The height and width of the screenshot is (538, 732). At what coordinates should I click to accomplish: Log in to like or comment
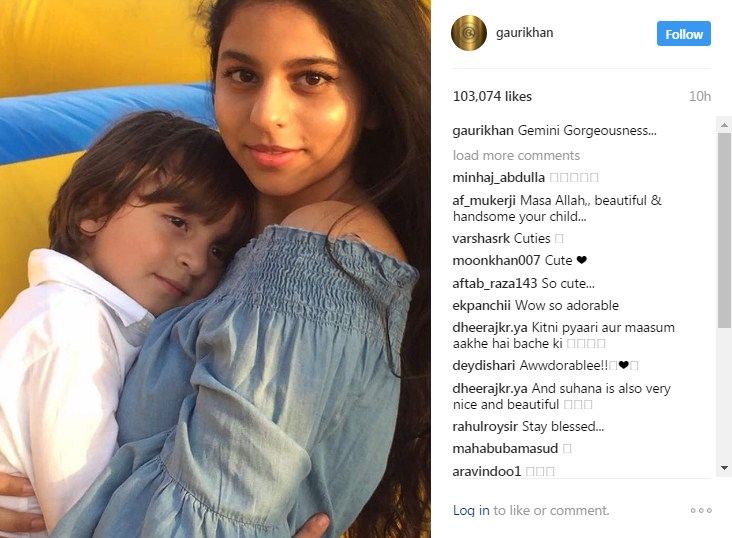pos(471,510)
